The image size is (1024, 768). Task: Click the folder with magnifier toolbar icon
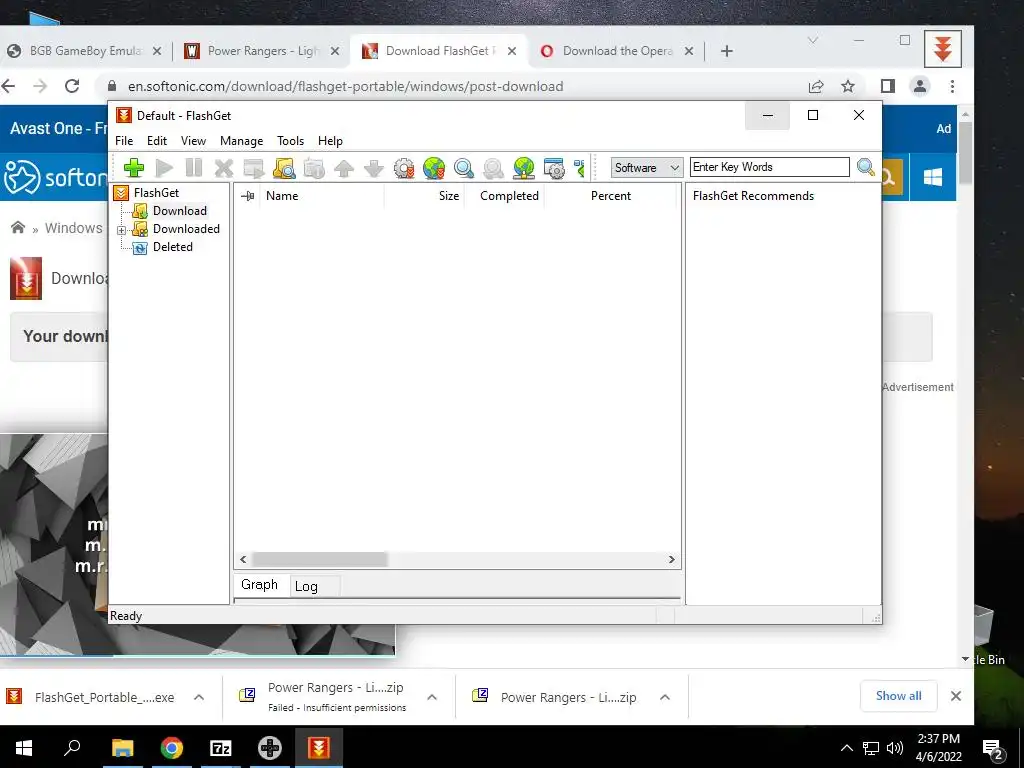click(x=284, y=168)
